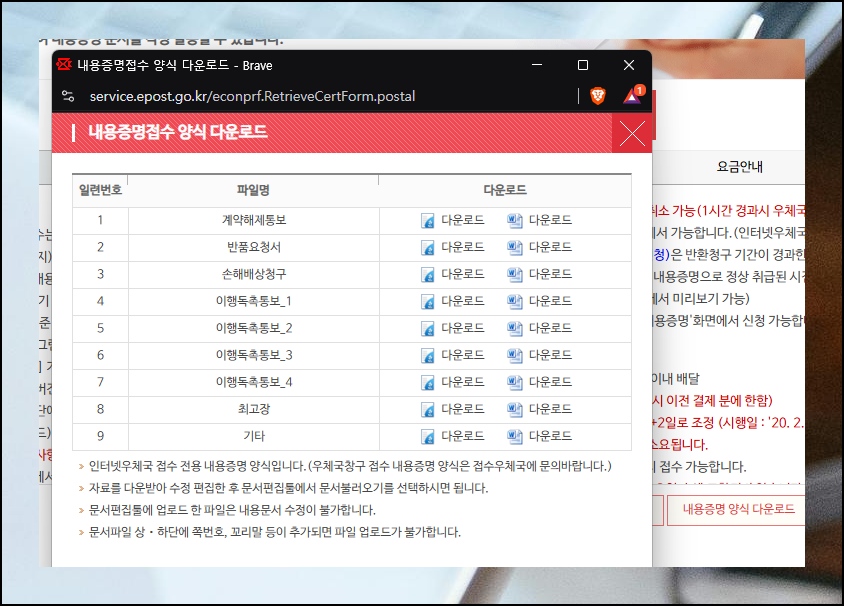Download HWP file for 최고장
The height and width of the screenshot is (606, 844).
453,410
